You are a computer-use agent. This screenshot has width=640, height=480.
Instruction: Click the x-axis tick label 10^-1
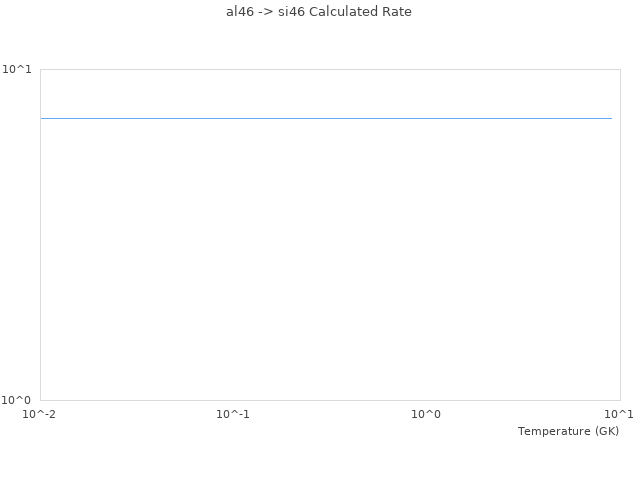tap(233, 414)
